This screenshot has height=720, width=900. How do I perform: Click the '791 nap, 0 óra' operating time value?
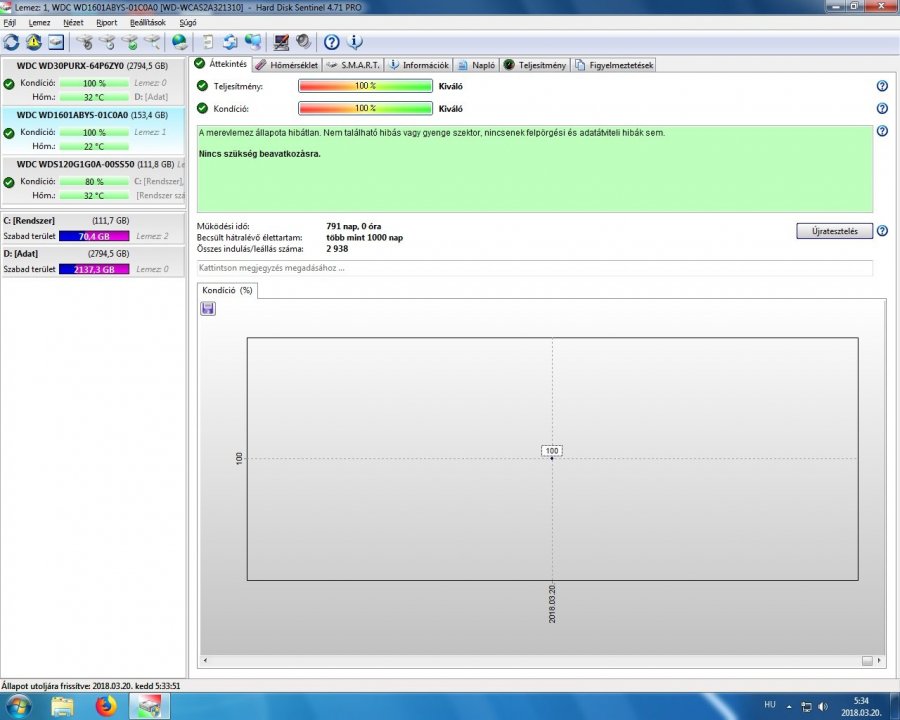click(354, 226)
